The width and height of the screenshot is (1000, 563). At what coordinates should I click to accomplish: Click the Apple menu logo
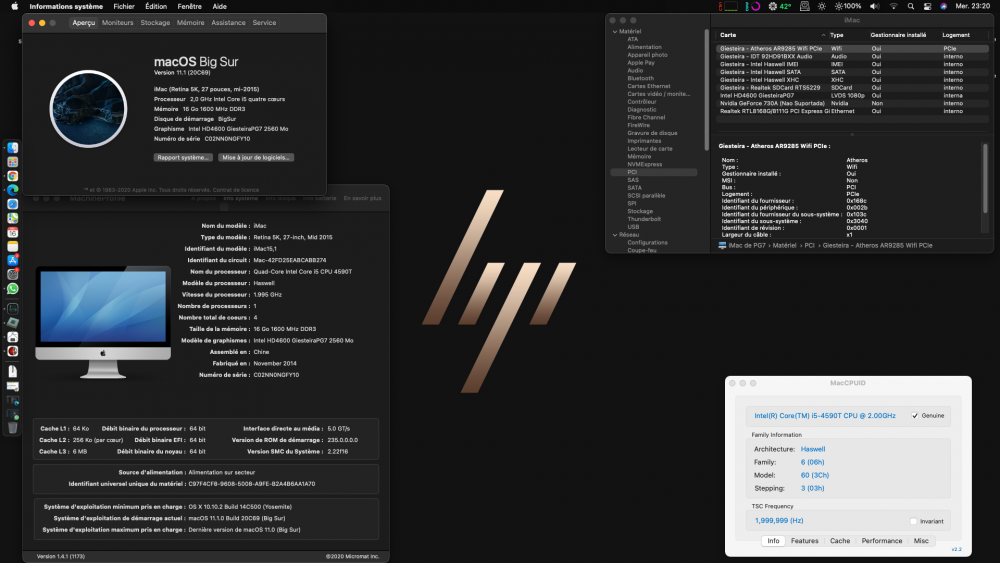click(15, 6)
